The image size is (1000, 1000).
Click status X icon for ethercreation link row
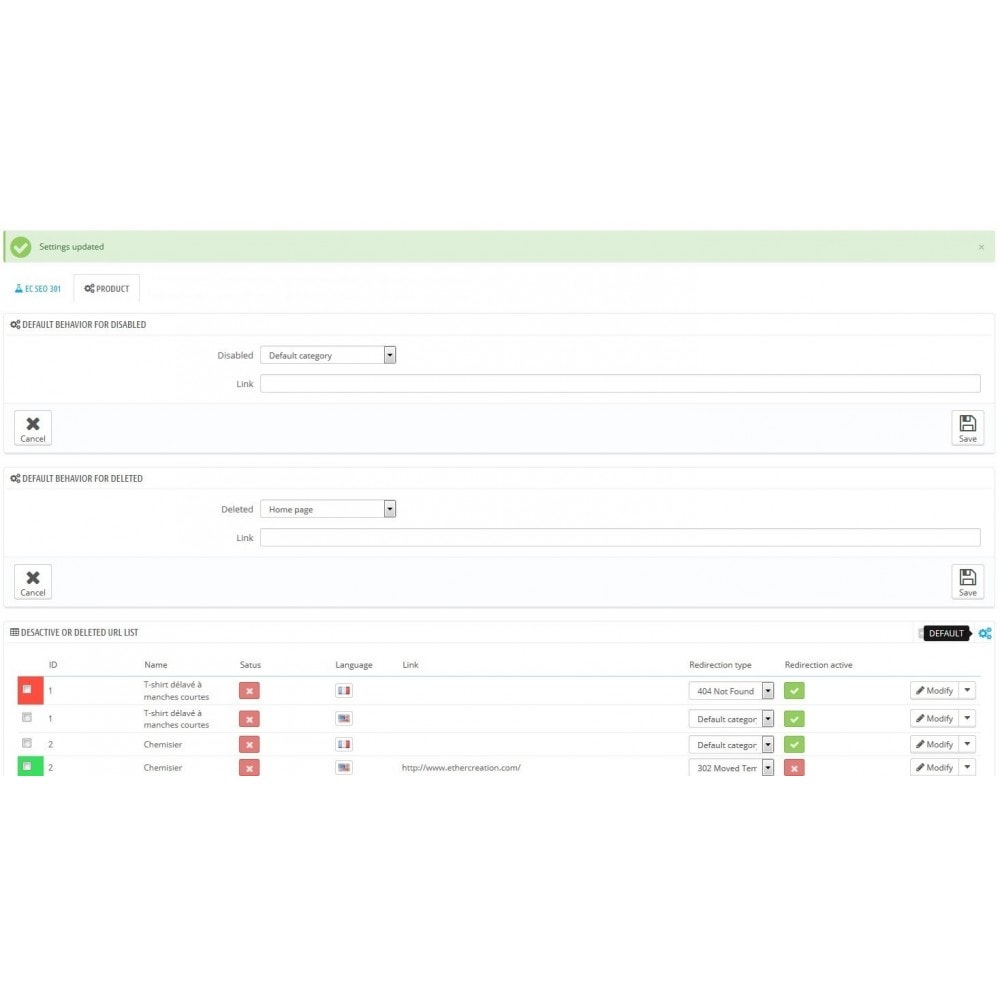pos(249,768)
